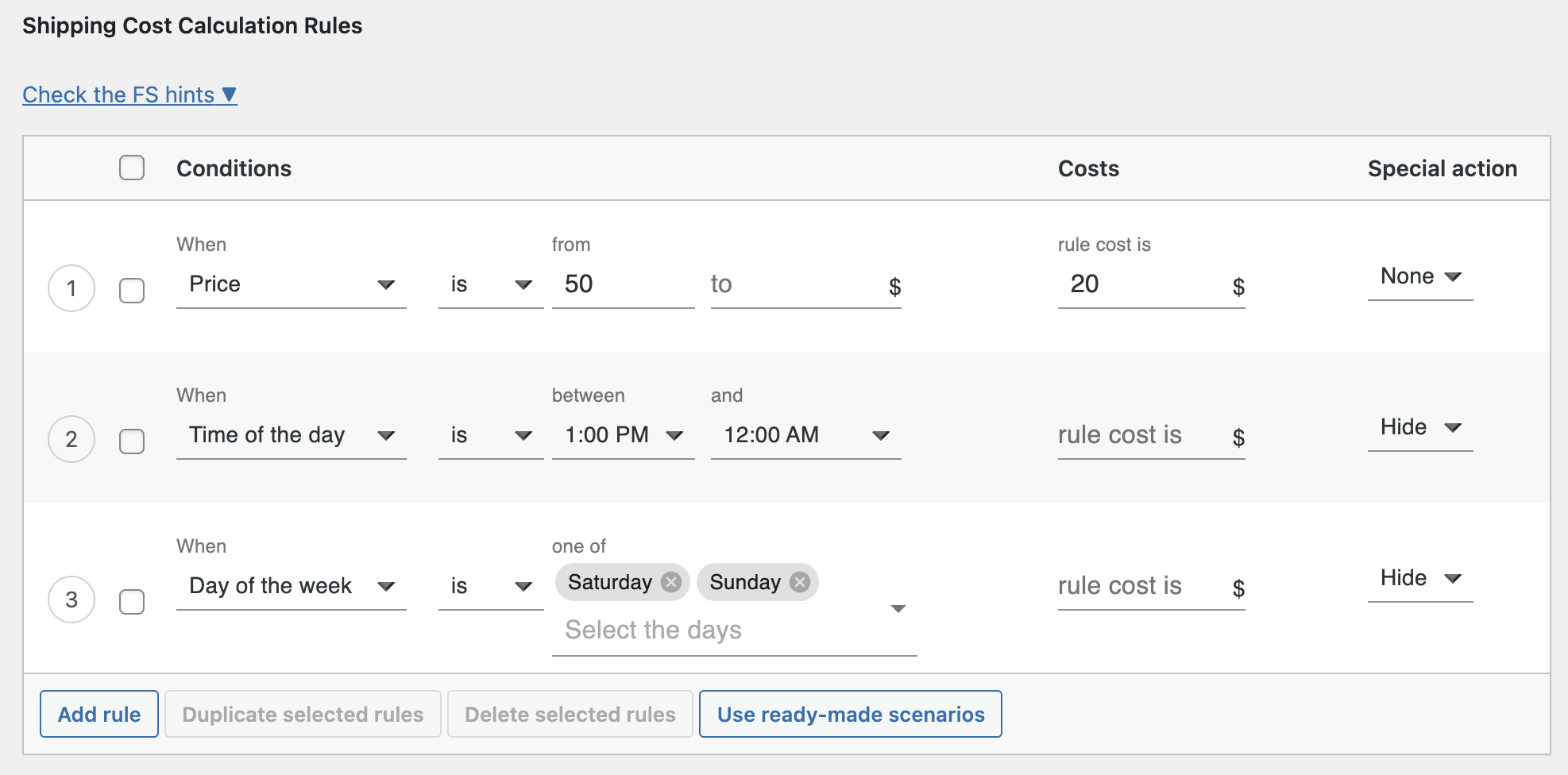
Task: Click the rule number 3 handle
Action: (71, 600)
